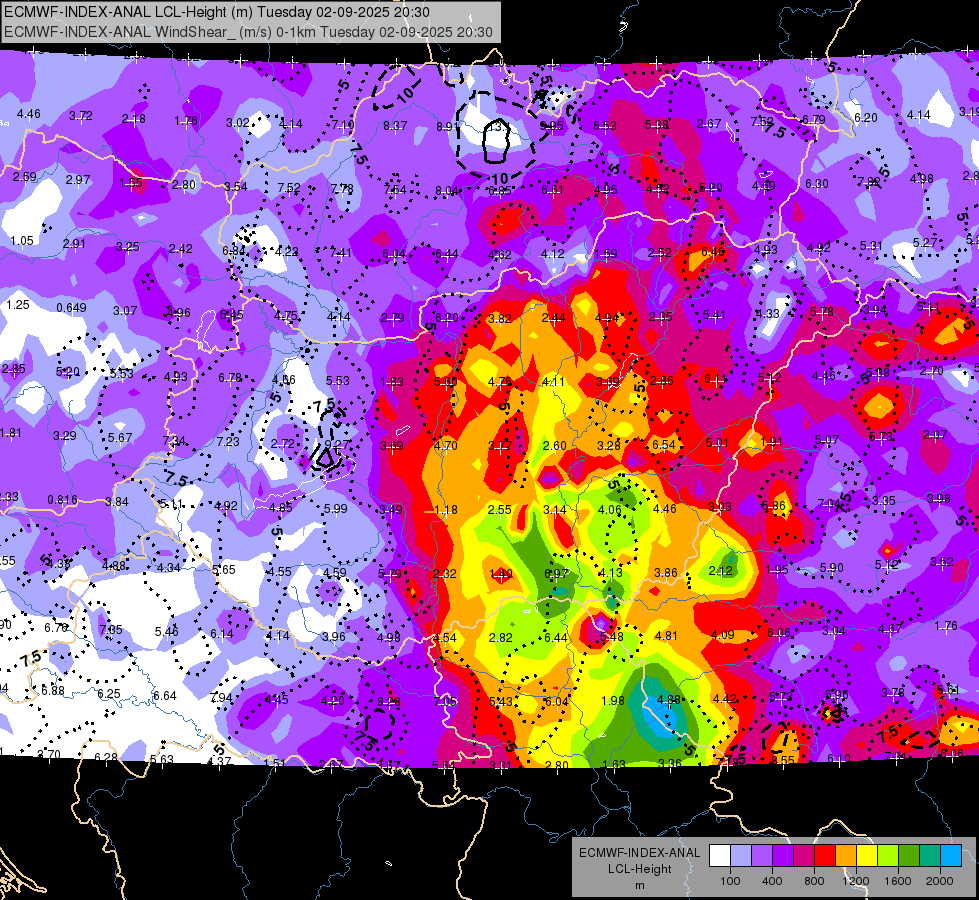The height and width of the screenshot is (900, 979).
Task: Click the wind shear value 3.72
Action: pos(81,116)
